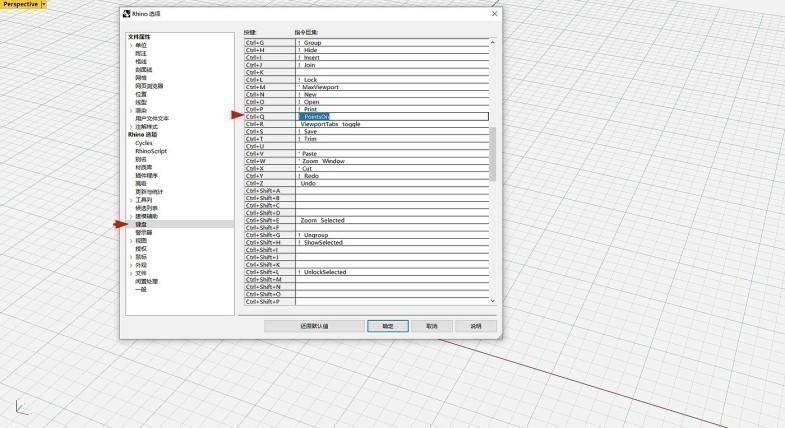The height and width of the screenshot is (428, 785).
Task: Click the Ctrl+Shift+A empty command field
Action: (x=391, y=190)
